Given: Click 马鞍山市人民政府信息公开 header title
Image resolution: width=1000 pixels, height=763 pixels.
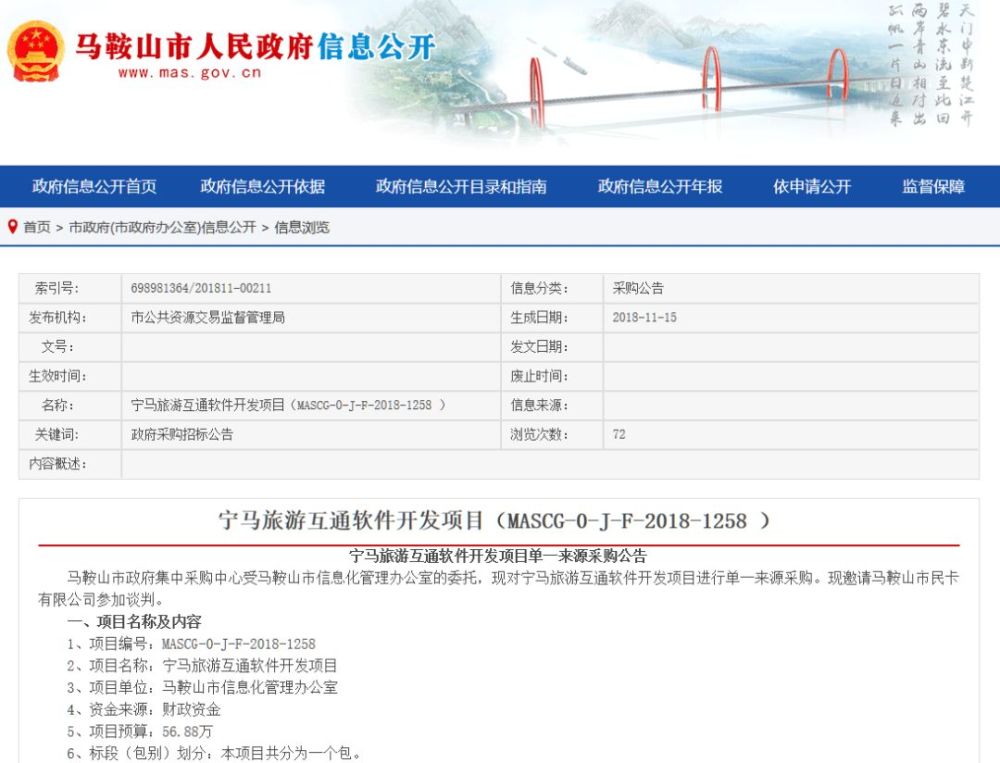Looking at the screenshot, I should 255,46.
